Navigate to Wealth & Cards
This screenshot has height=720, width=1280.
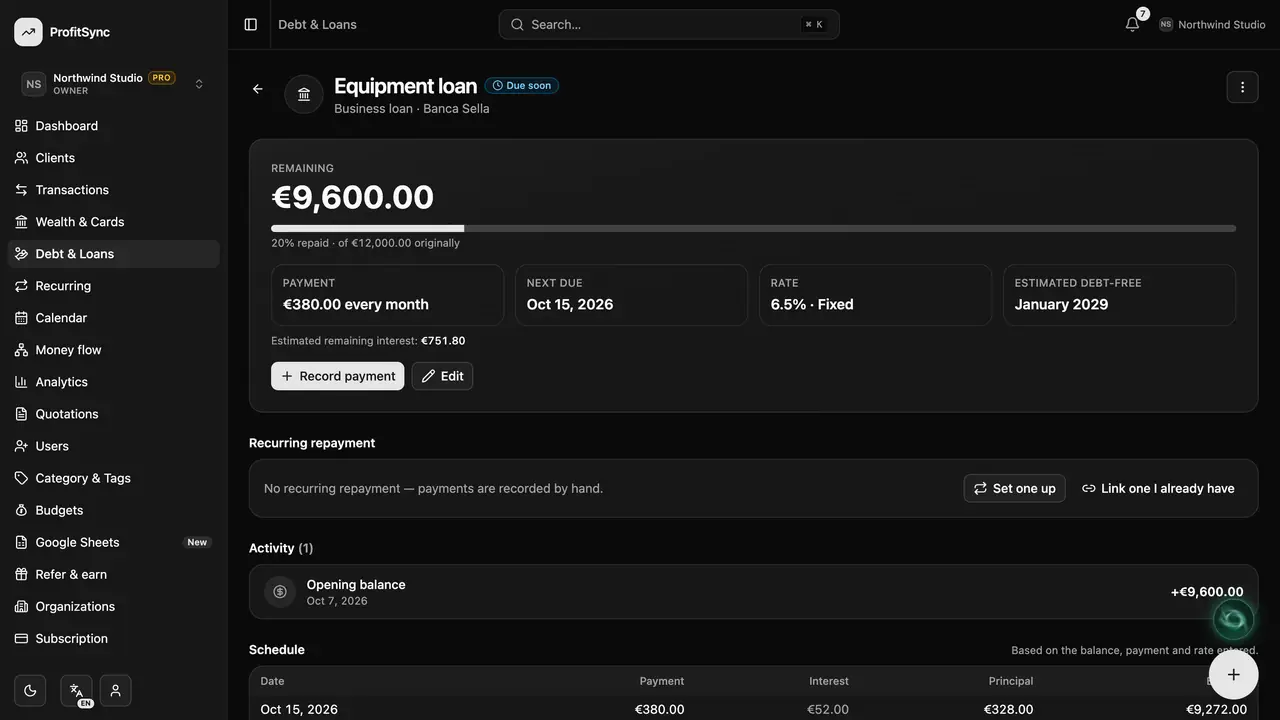pos(114,222)
